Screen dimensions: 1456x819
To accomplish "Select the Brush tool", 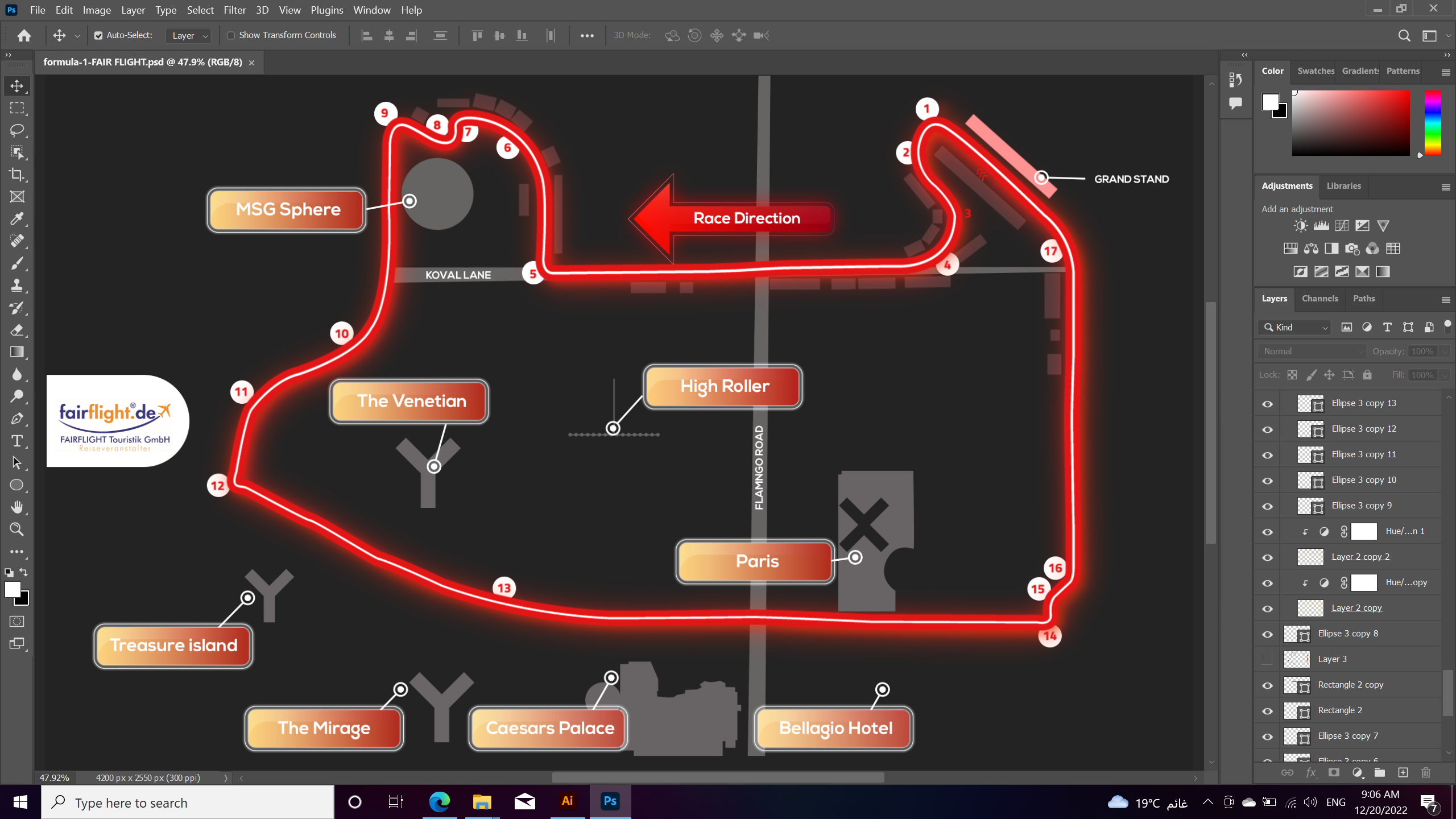I will (x=17, y=263).
